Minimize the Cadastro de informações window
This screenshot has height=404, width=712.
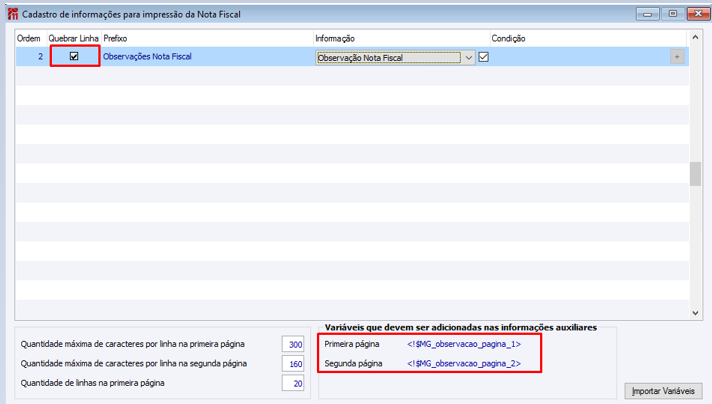point(648,14)
